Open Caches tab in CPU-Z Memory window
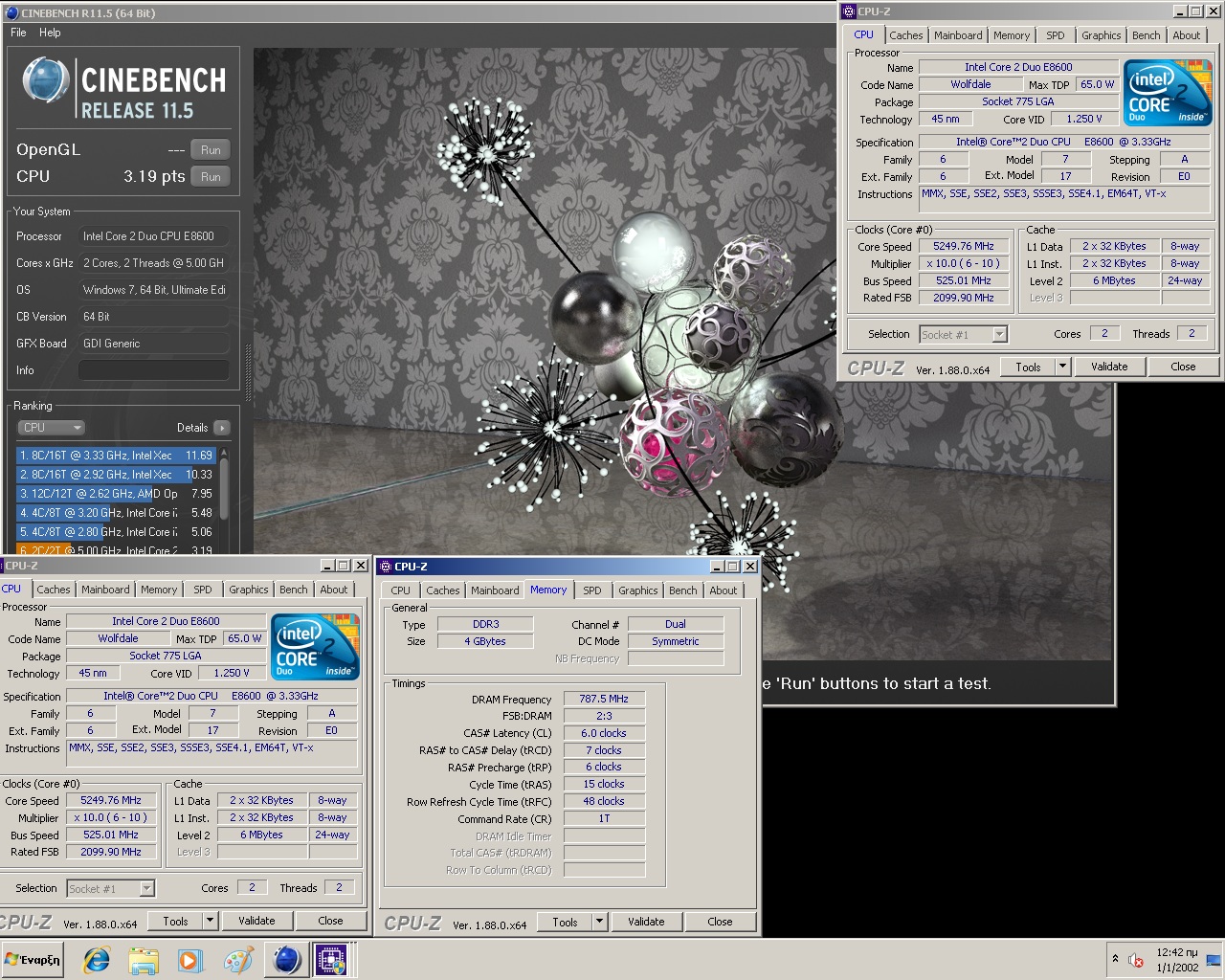This screenshot has height=980, width=1225. click(x=442, y=590)
